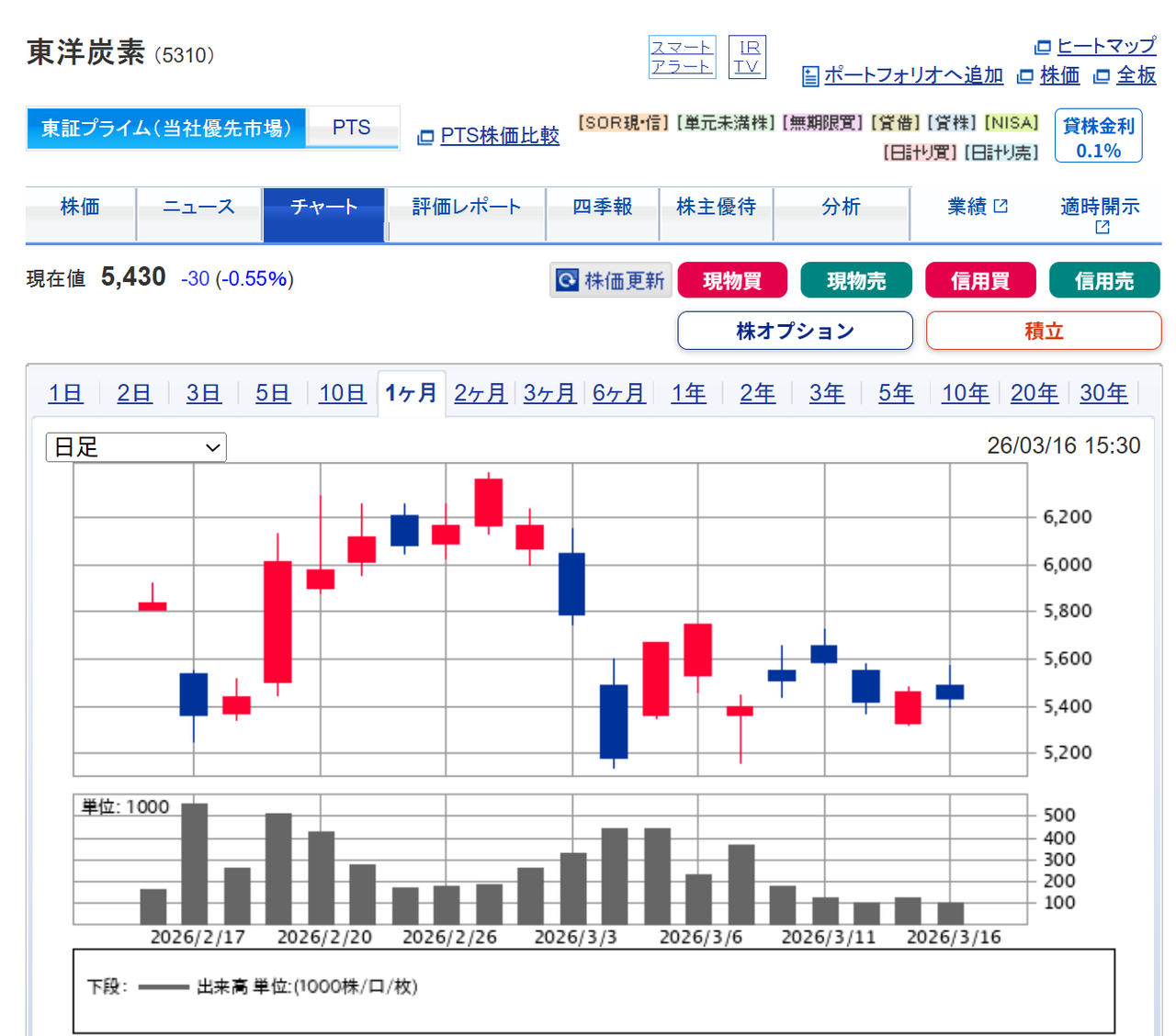
Task: Click the stock lending rate 0.1% badge
Action: click(x=1098, y=137)
